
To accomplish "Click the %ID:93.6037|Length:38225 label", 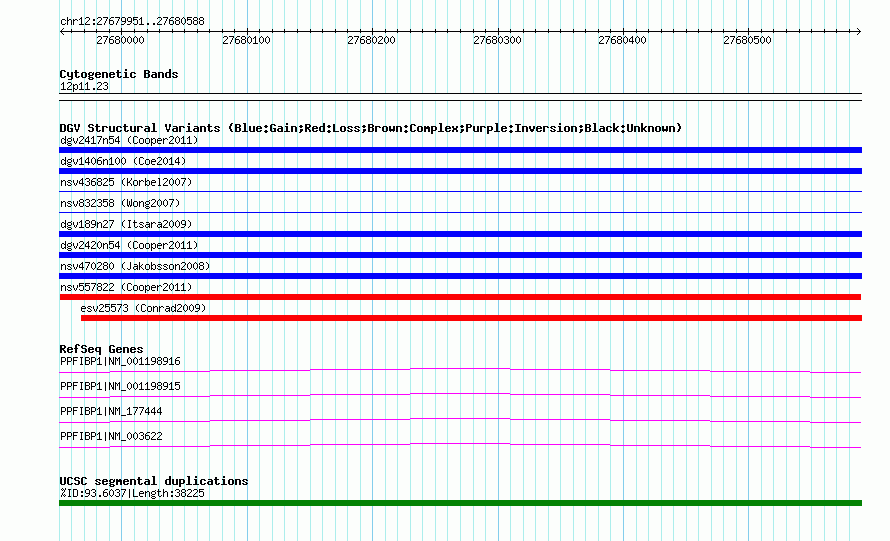I will click(x=132, y=493).
